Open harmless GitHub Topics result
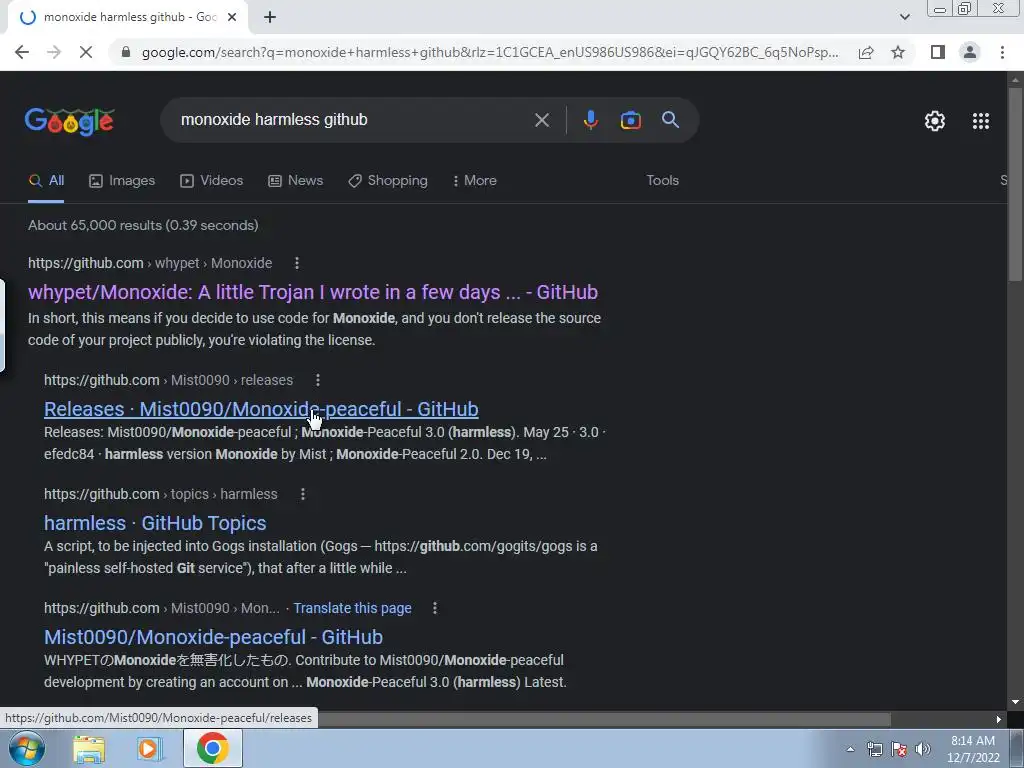 (x=155, y=523)
